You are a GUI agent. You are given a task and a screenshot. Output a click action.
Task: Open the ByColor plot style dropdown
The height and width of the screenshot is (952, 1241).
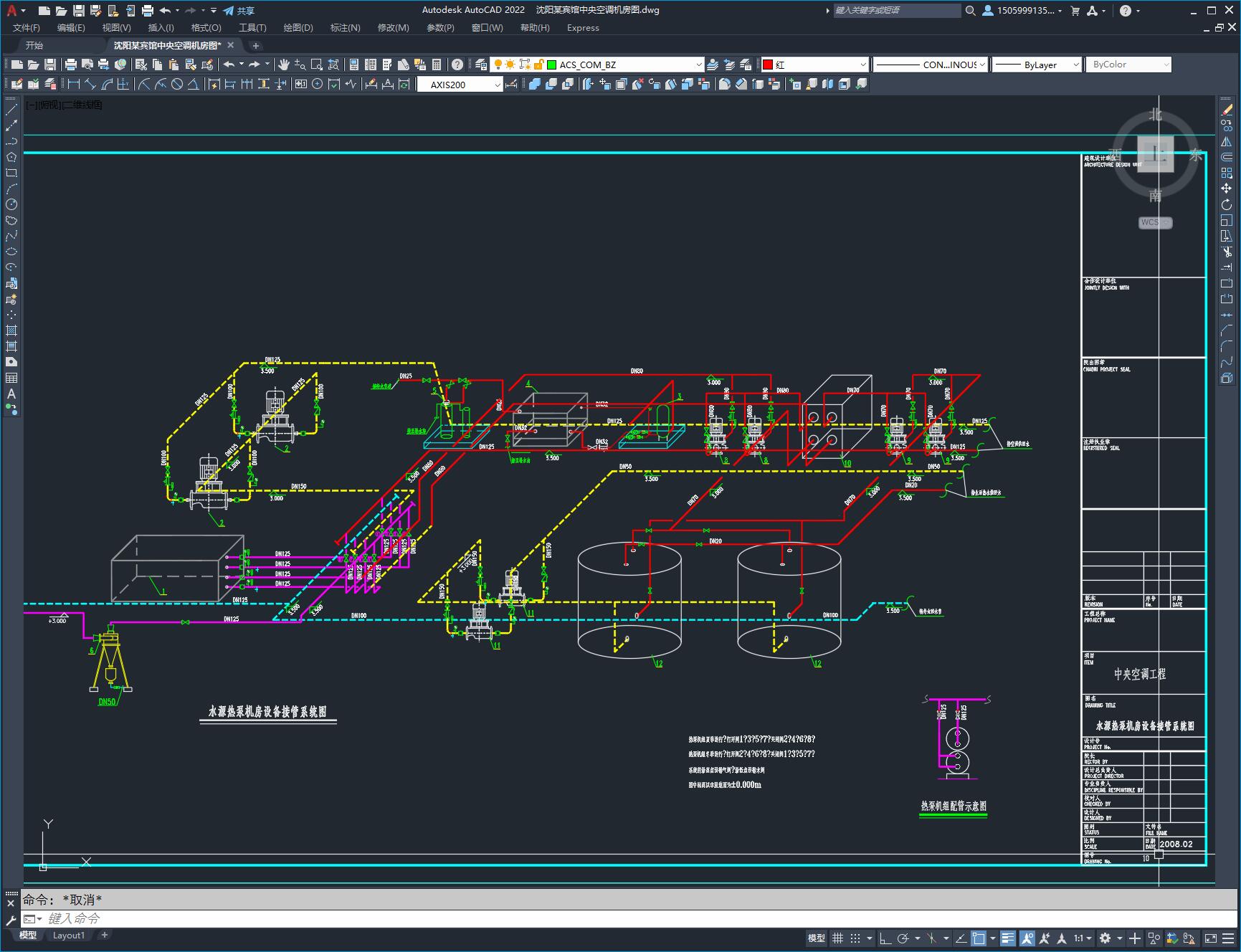tap(1128, 65)
